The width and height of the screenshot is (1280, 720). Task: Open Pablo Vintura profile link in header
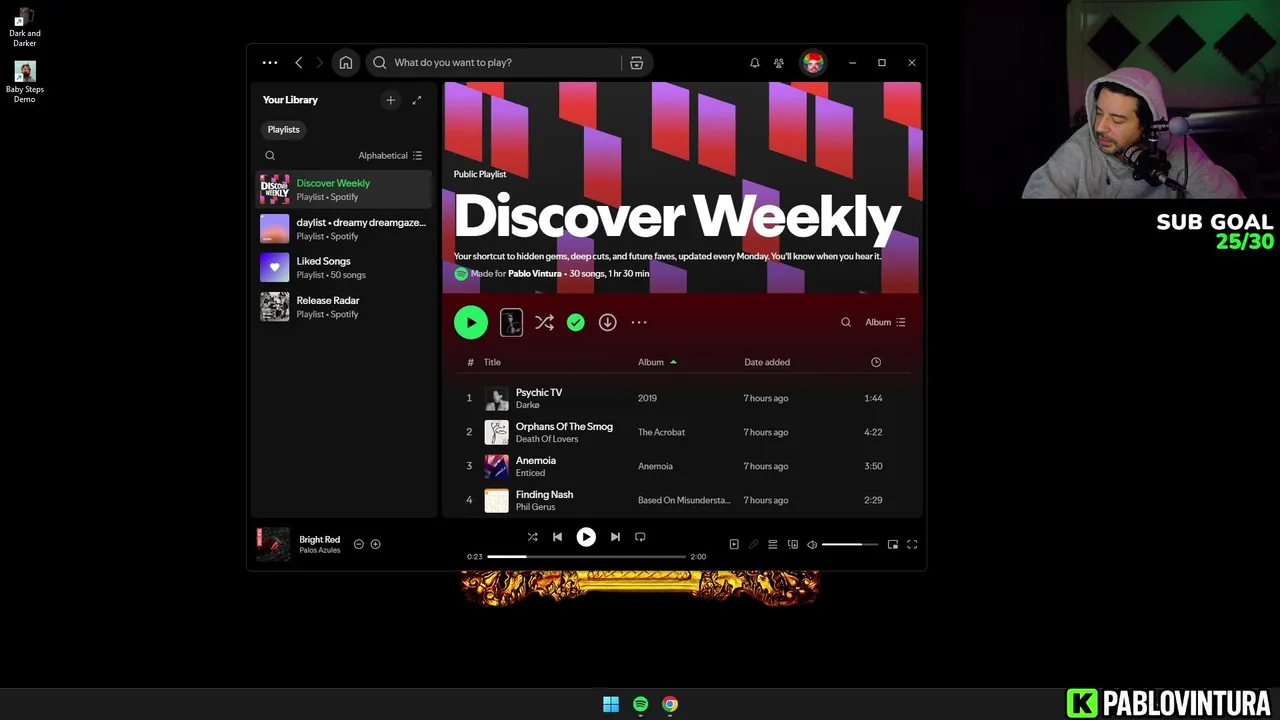[535, 273]
